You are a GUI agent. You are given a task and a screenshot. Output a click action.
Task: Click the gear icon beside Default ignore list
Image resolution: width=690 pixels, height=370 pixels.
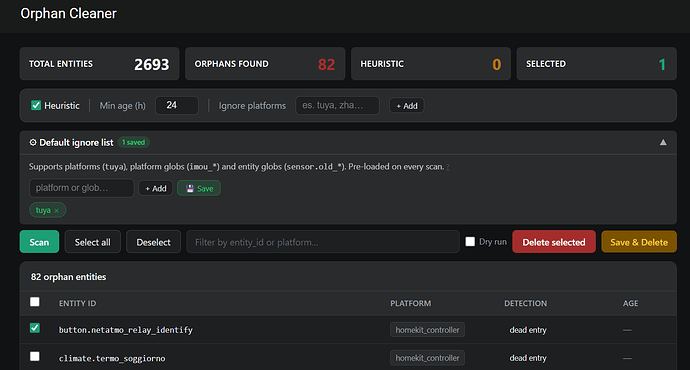33,143
